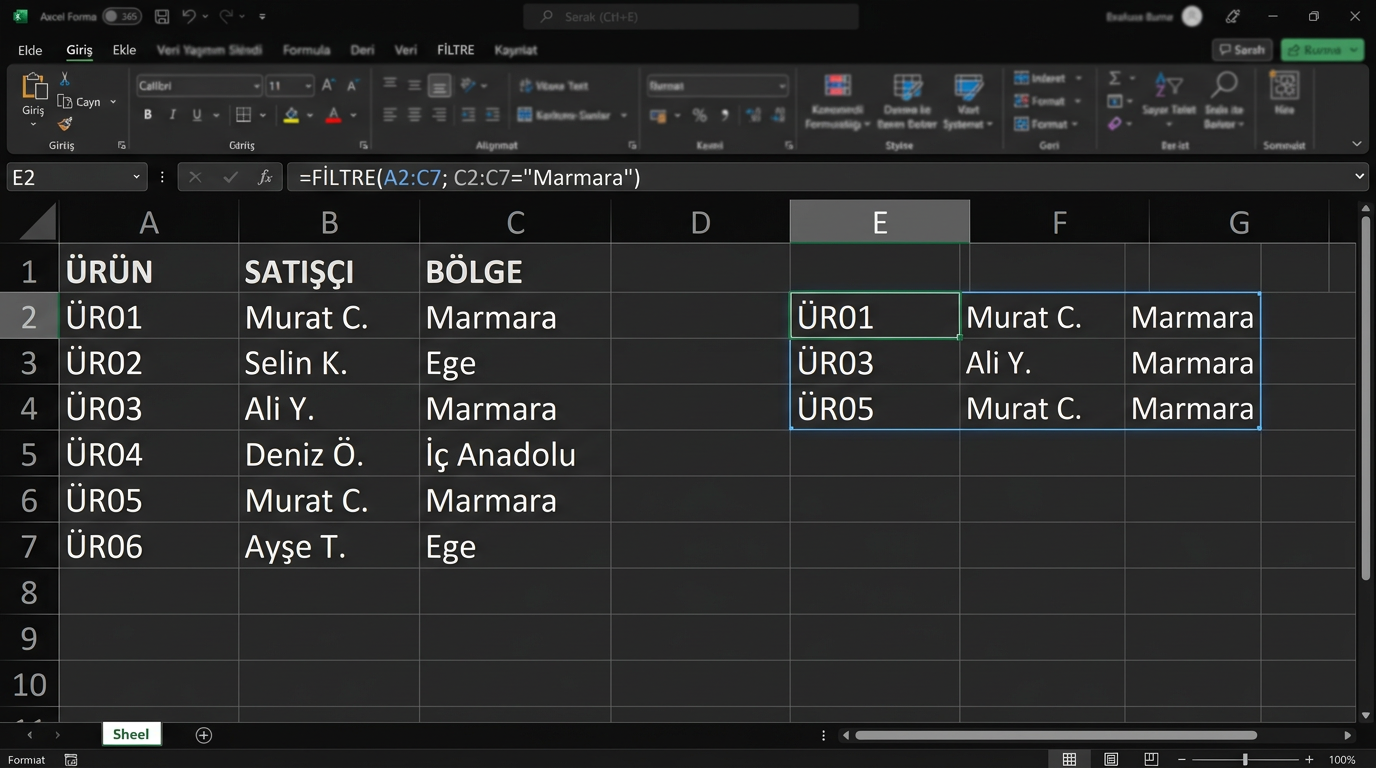The width and height of the screenshot is (1376, 768).
Task: Apply italic with the I icon
Action: (x=172, y=115)
